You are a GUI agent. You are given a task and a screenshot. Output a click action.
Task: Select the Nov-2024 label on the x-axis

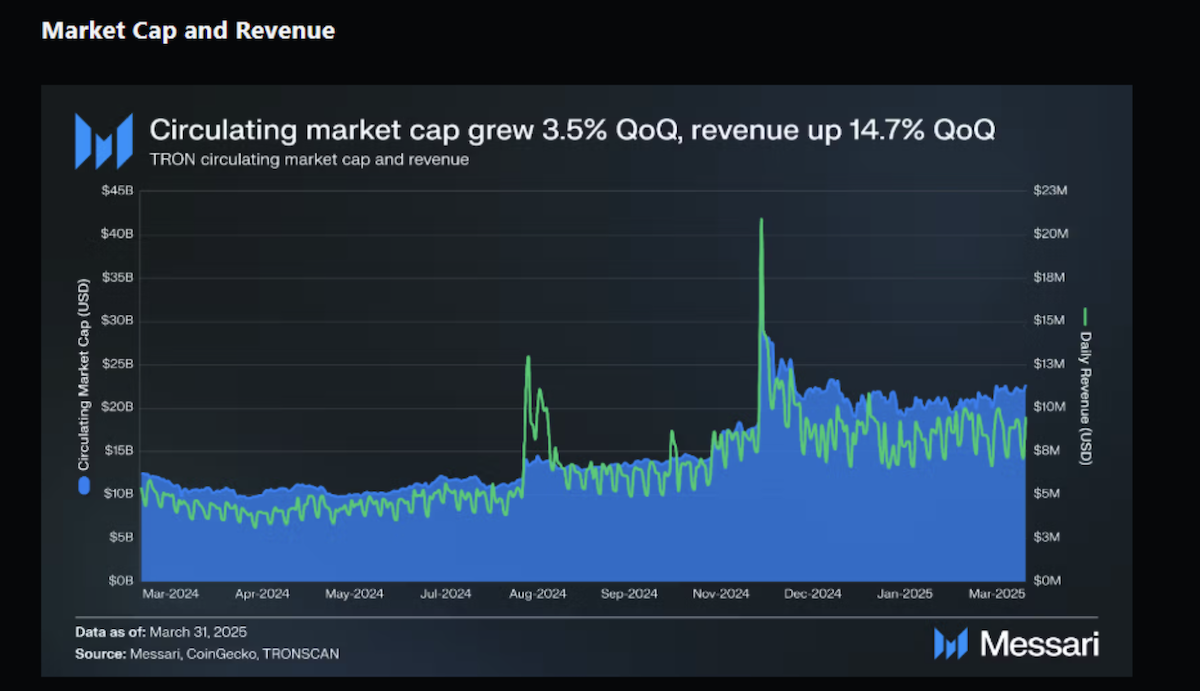(721, 594)
